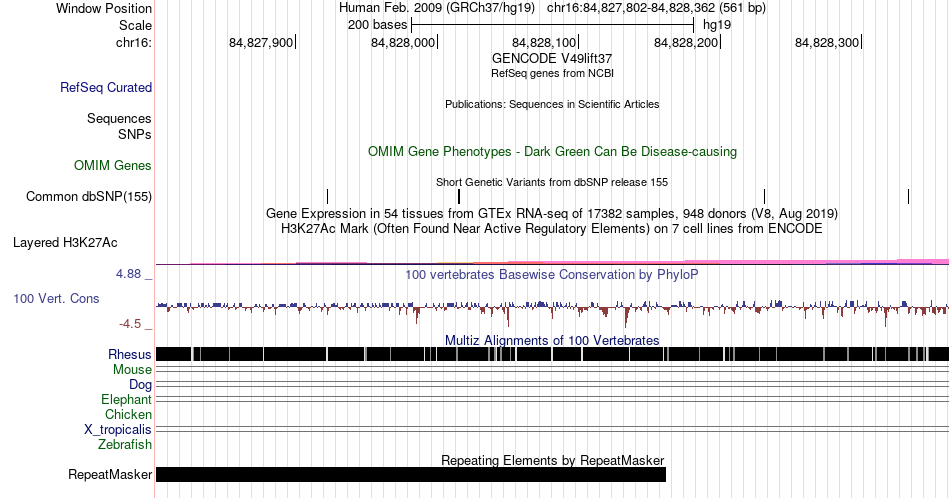Click the 84,828,100 ruler position
Image resolution: width=950 pixels, height=498 pixels.
click(544, 42)
